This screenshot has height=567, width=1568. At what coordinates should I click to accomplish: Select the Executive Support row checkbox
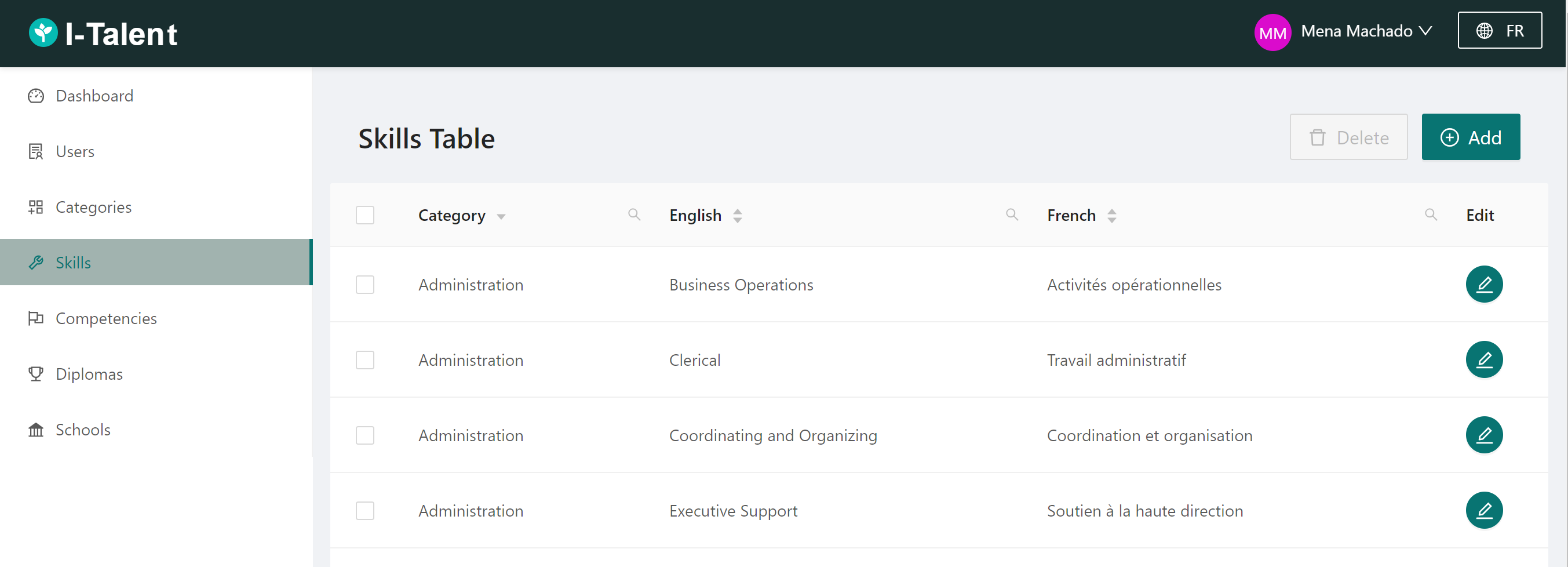tap(364, 510)
